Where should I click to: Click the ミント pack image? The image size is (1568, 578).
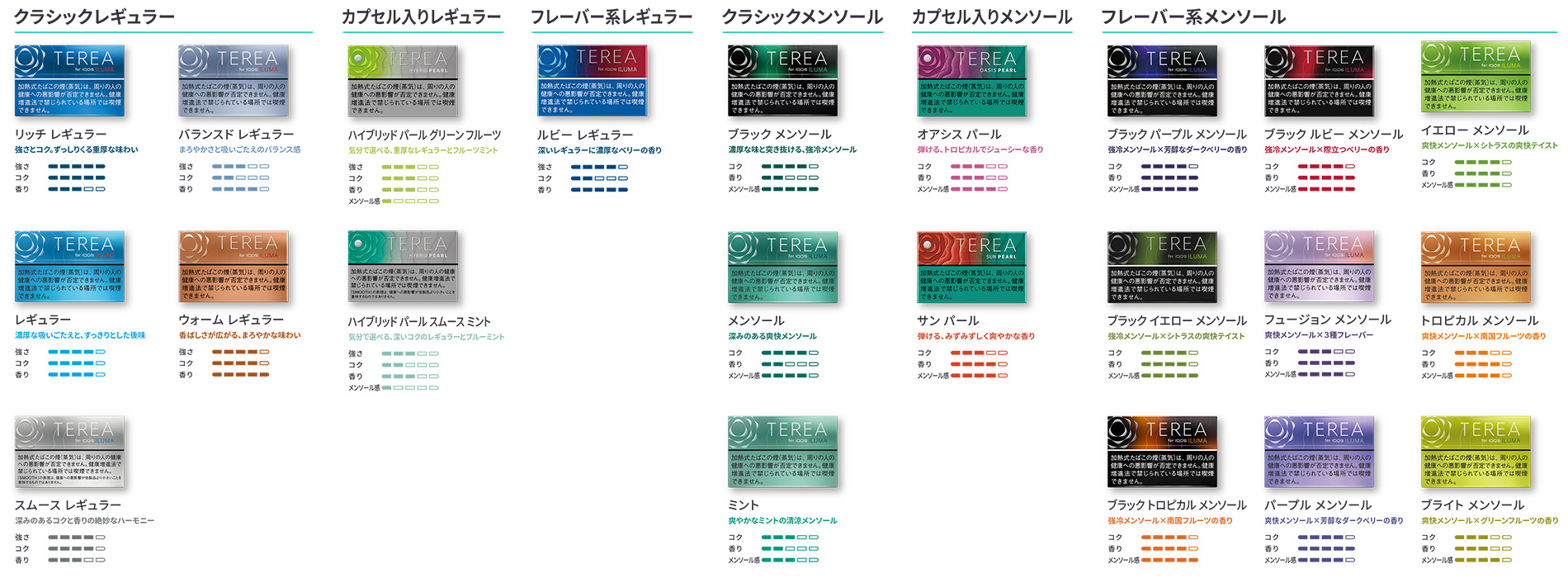coord(783,452)
